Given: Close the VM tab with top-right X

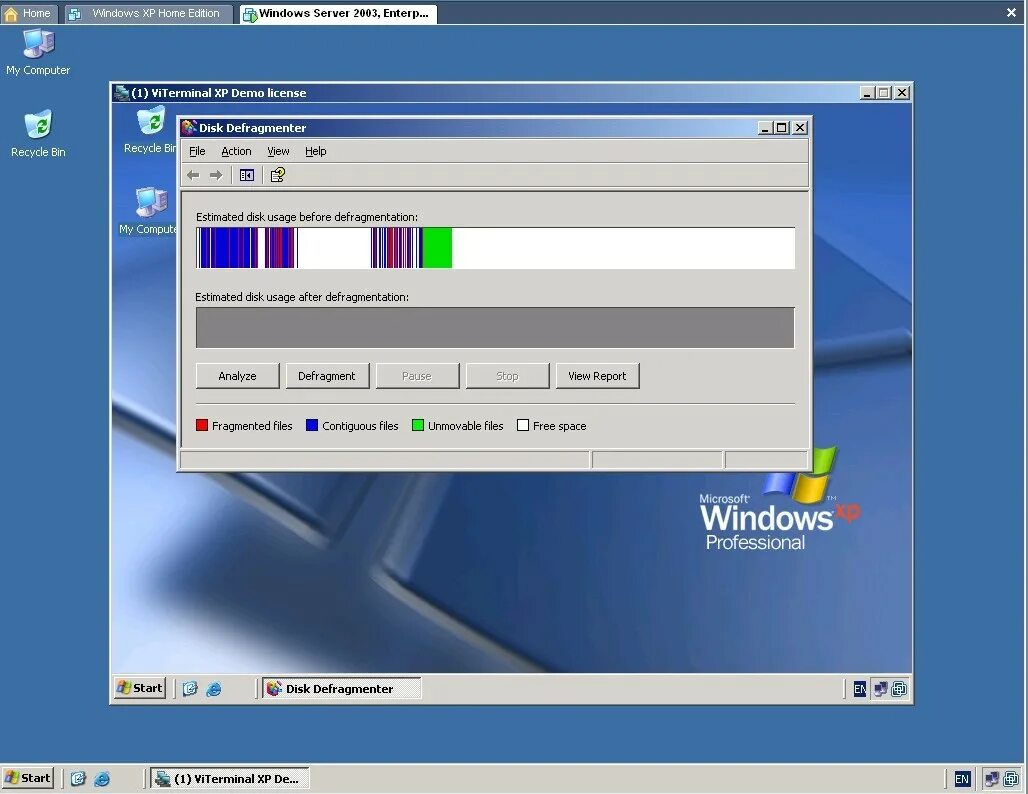Looking at the screenshot, I should (1012, 12).
